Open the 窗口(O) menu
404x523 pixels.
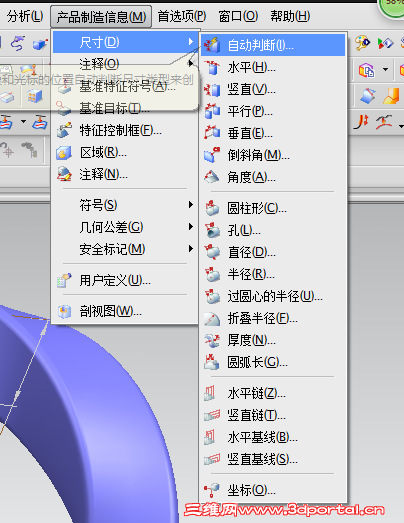[238, 16]
